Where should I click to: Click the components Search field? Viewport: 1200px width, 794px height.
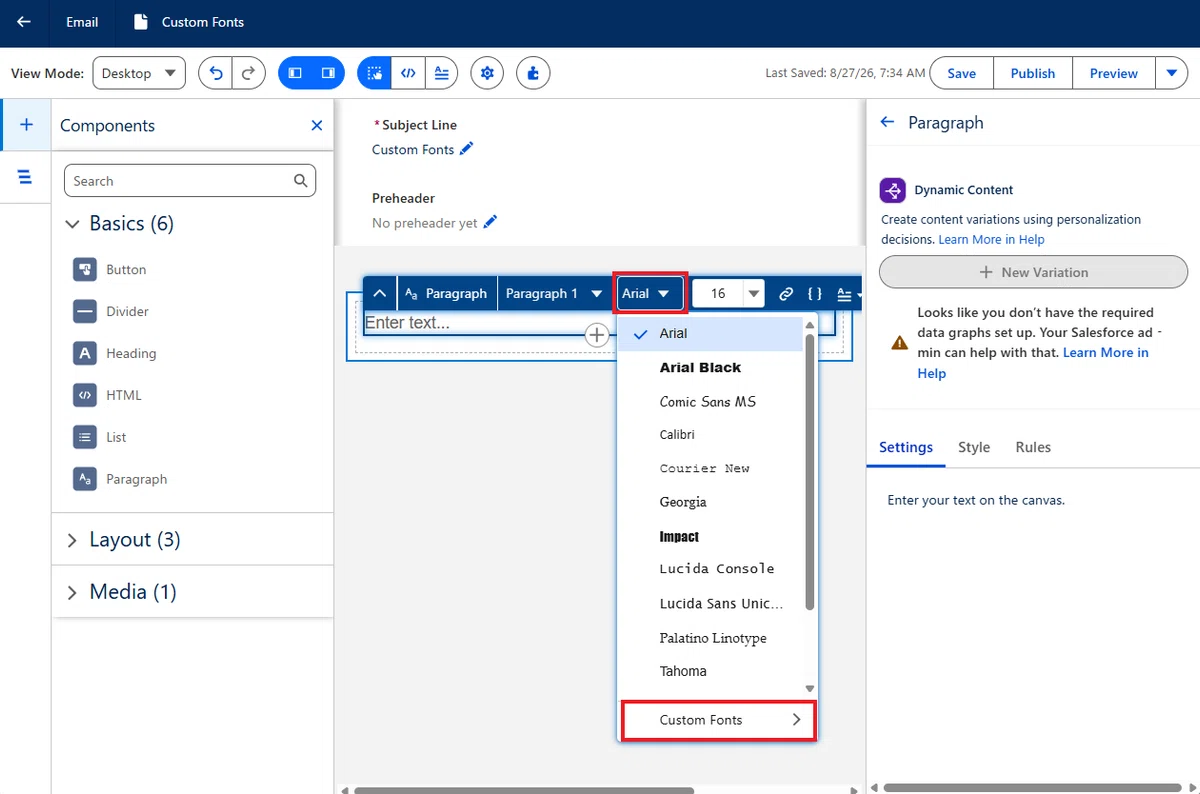(x=190, y=181)
